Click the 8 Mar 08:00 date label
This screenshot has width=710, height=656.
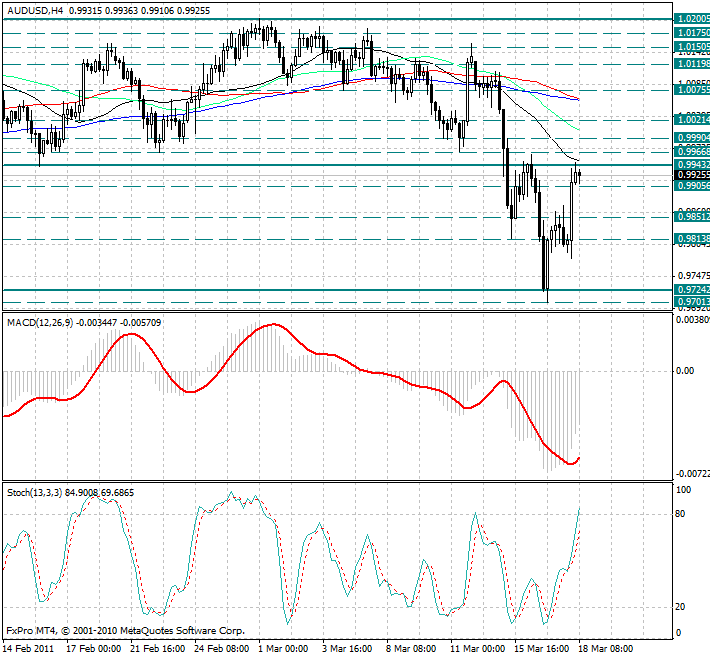point(410,648)
